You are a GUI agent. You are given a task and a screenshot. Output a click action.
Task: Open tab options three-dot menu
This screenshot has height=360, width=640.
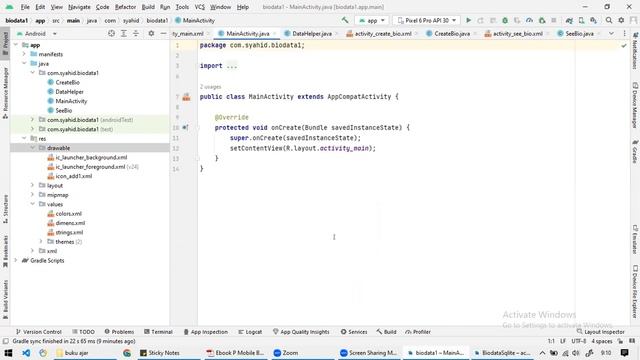(624, 33)
